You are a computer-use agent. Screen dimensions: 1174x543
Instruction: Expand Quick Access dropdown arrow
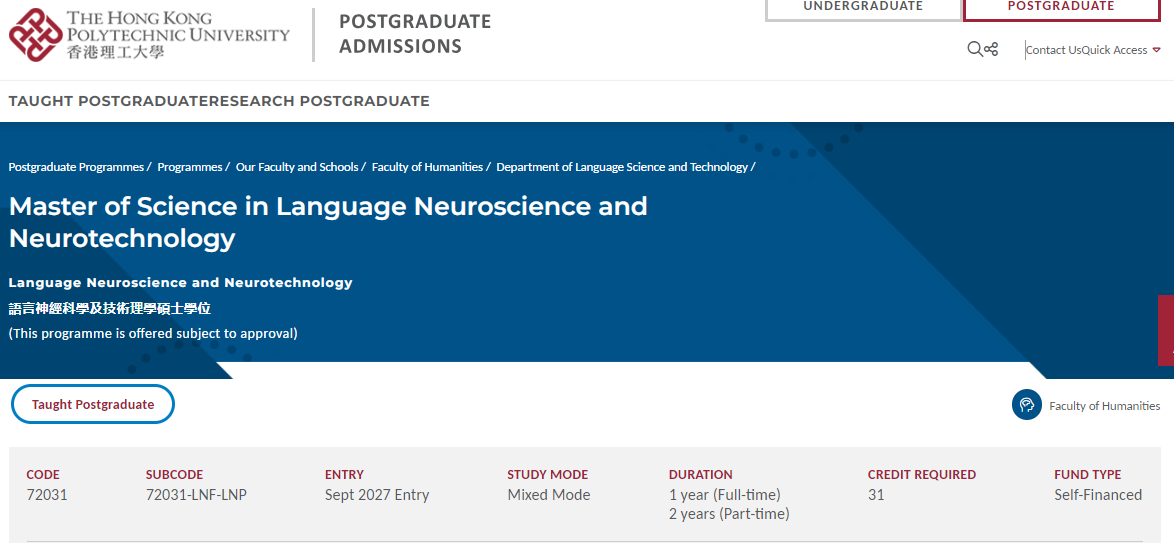tap(1156, 50)
